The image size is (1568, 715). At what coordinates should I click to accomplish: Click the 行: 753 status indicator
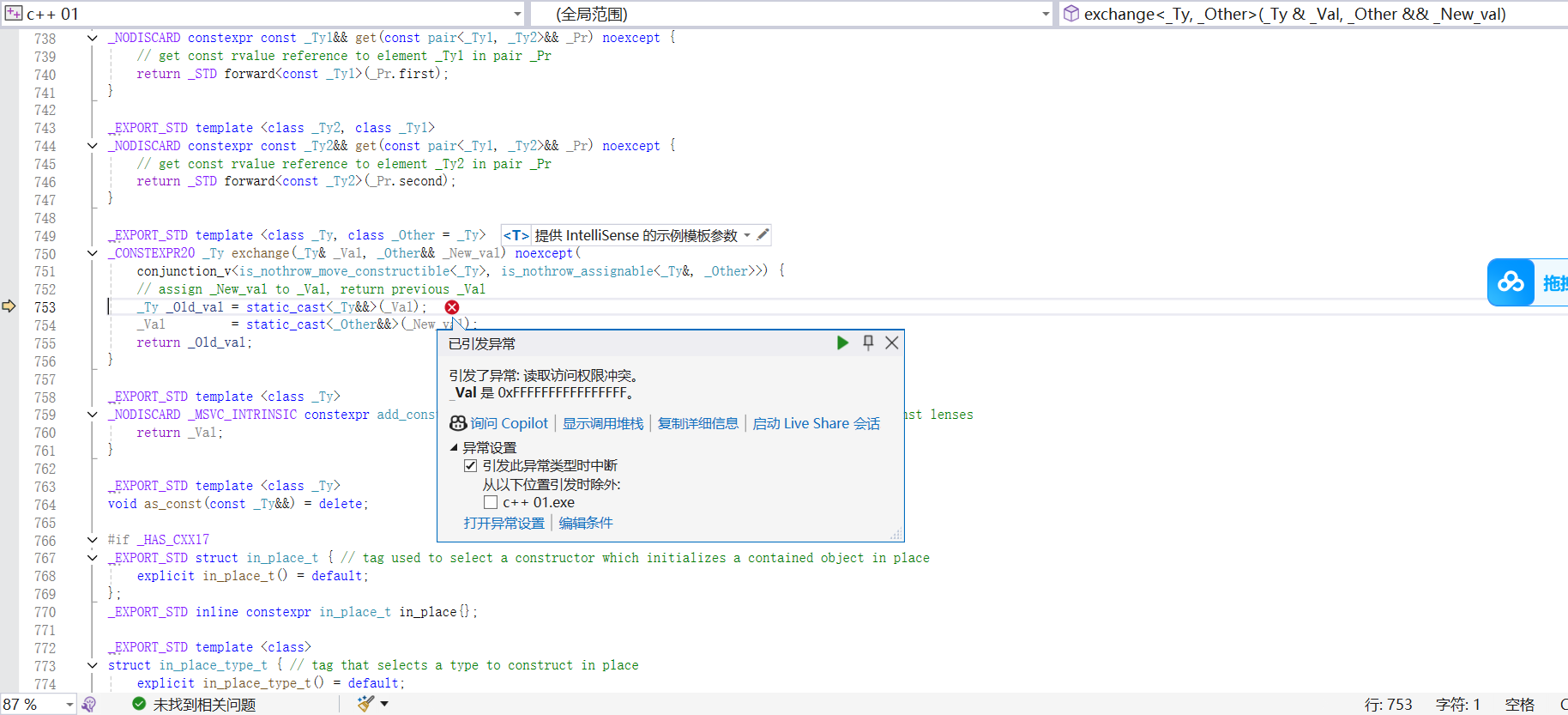1388,704
